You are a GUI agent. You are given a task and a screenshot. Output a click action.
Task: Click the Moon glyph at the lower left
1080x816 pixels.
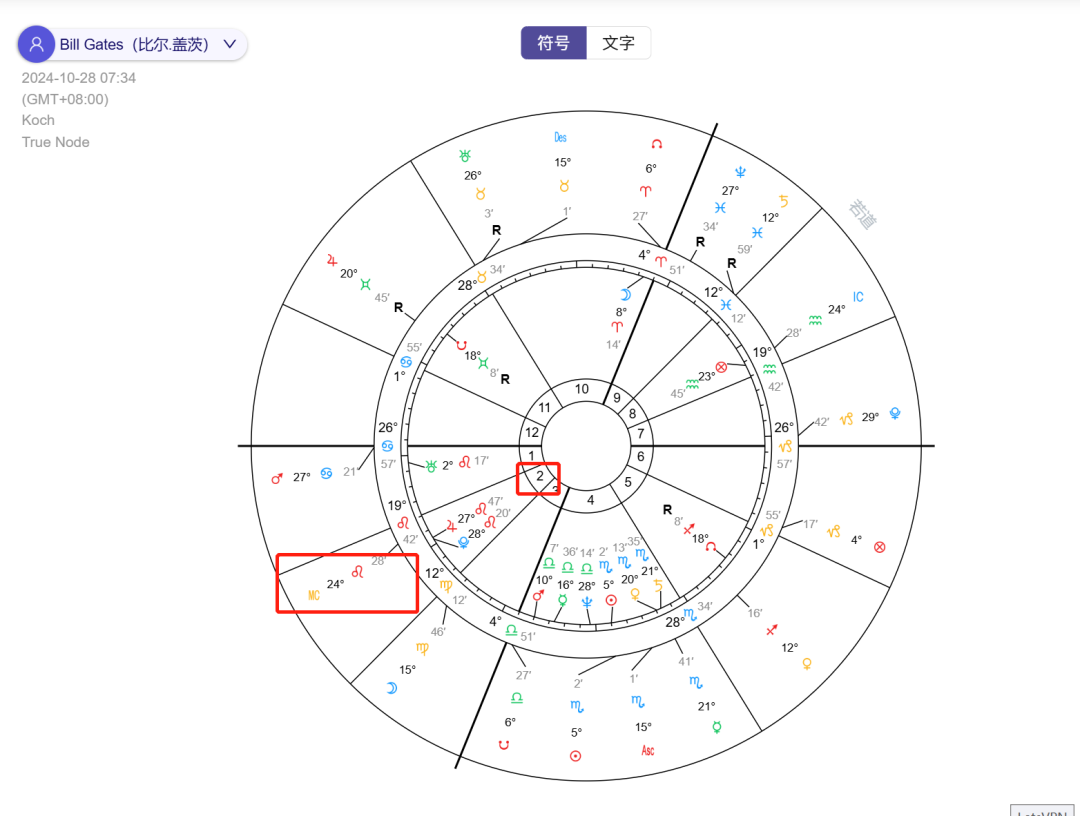(x=393, y=687)
